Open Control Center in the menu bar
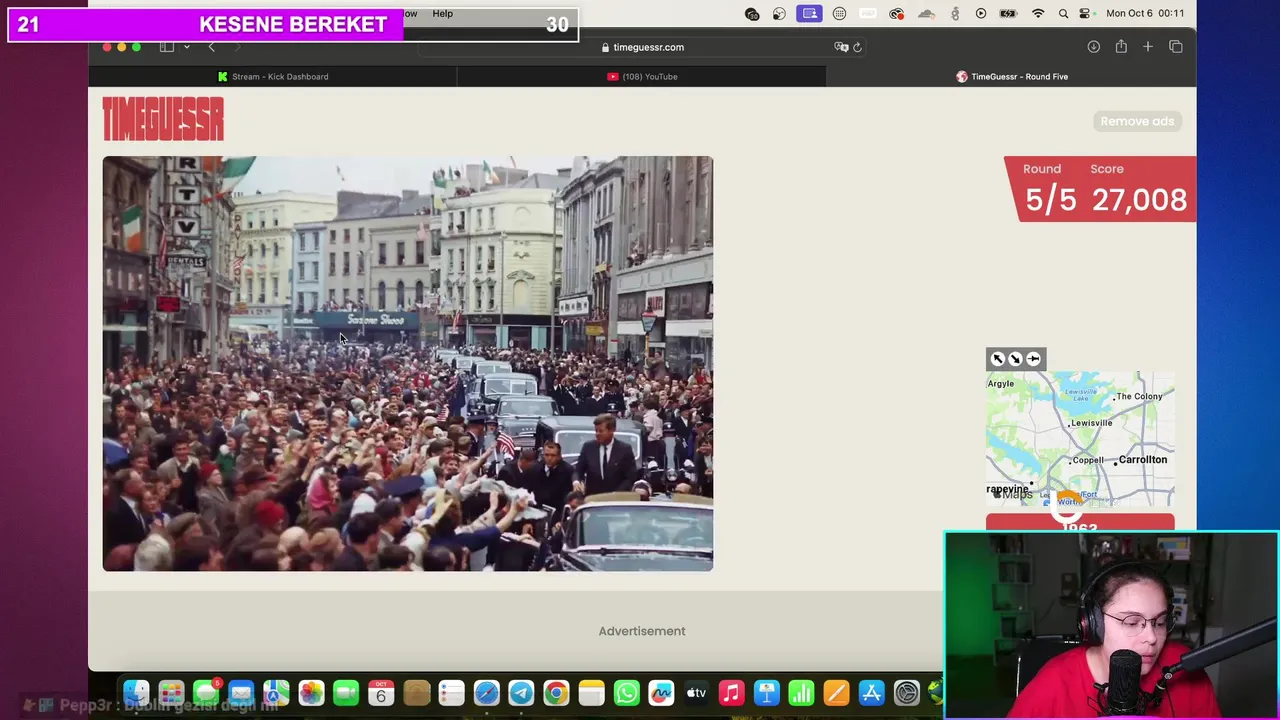The image size is (1280, 720). 1086,14
